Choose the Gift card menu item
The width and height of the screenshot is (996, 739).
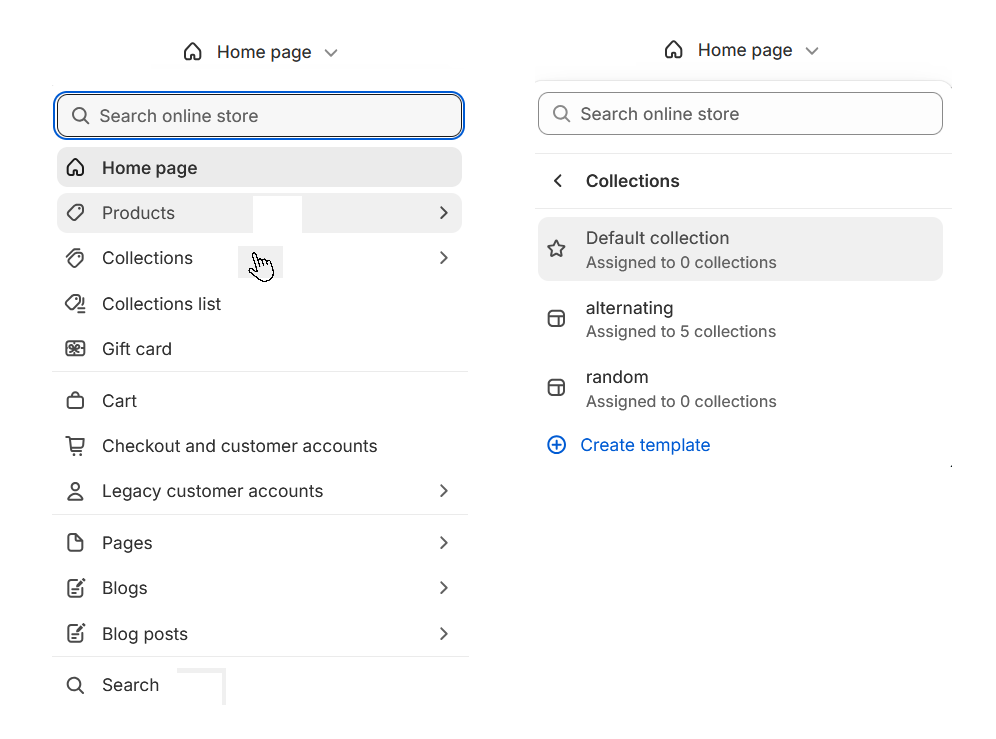point(259,349)
